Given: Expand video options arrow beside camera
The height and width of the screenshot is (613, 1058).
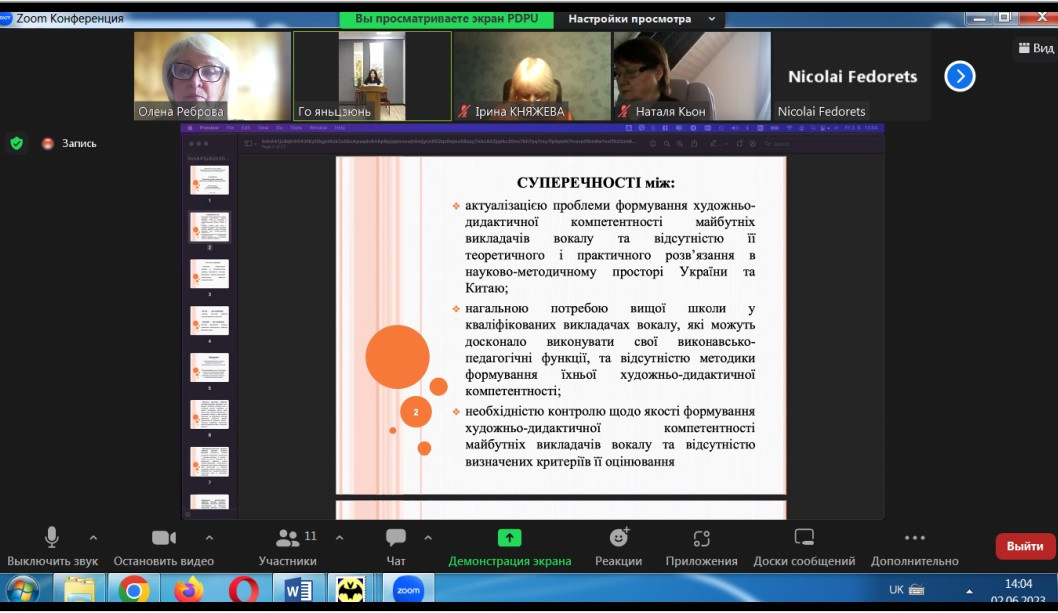Looking at the screenshot, I should 209,537.
